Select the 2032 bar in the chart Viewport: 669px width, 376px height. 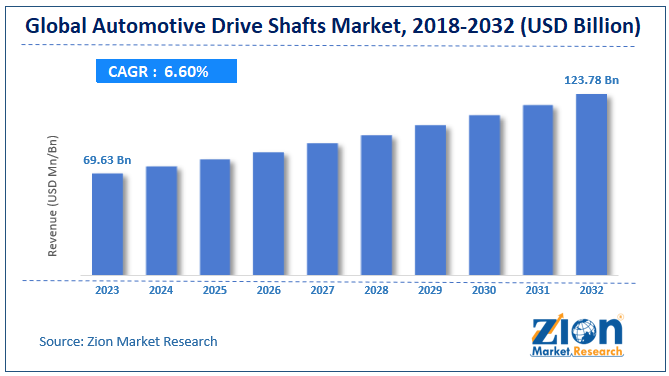591,184
